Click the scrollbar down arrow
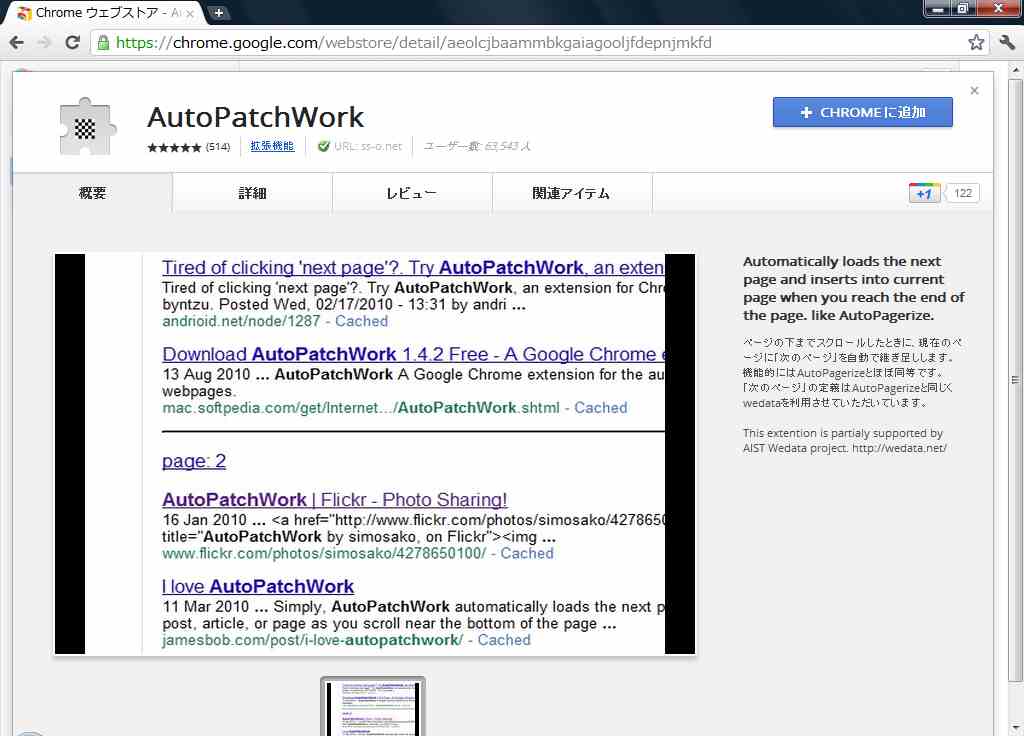 coord(1015,726)
